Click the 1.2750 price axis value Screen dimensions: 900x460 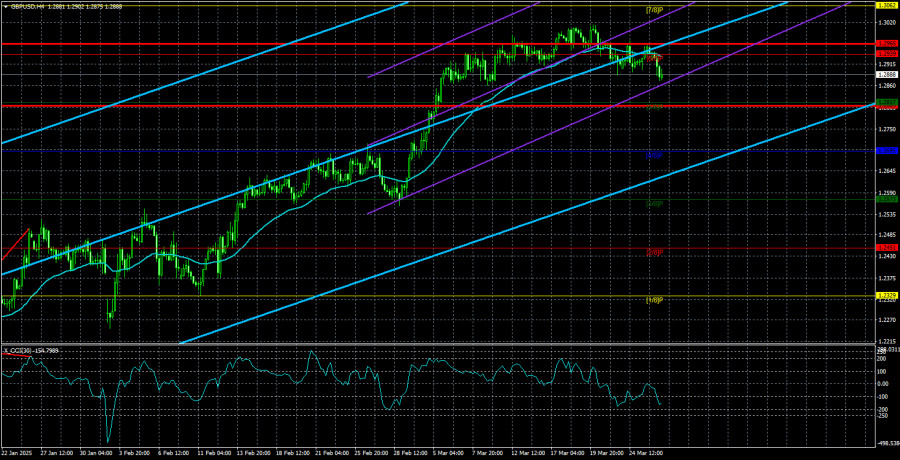(885, 129)
